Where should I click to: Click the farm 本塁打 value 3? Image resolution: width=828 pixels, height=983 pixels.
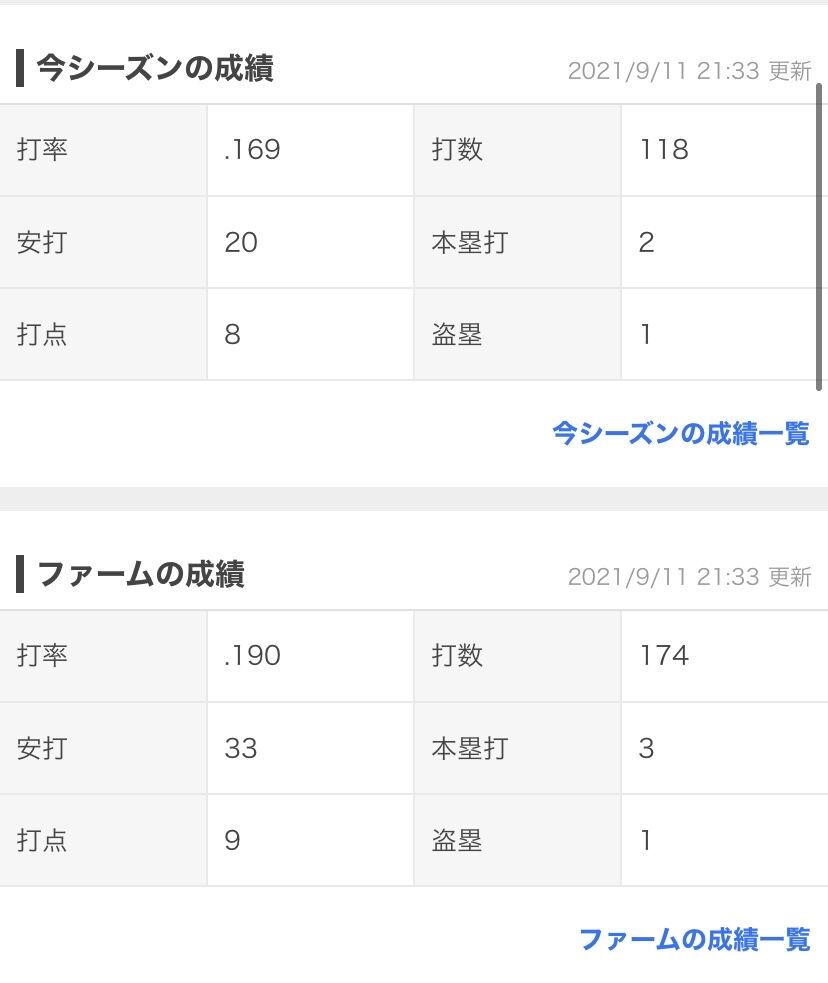pos(646,748)
